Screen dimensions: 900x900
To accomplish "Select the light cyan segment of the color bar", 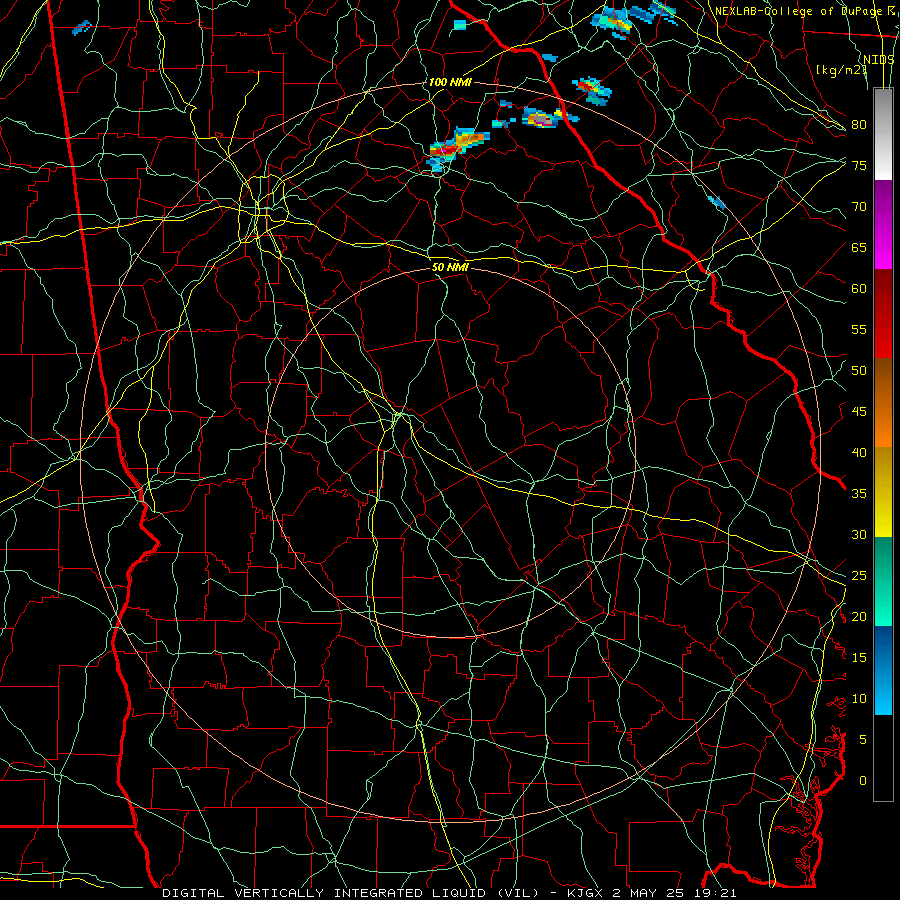I will 883,670.
